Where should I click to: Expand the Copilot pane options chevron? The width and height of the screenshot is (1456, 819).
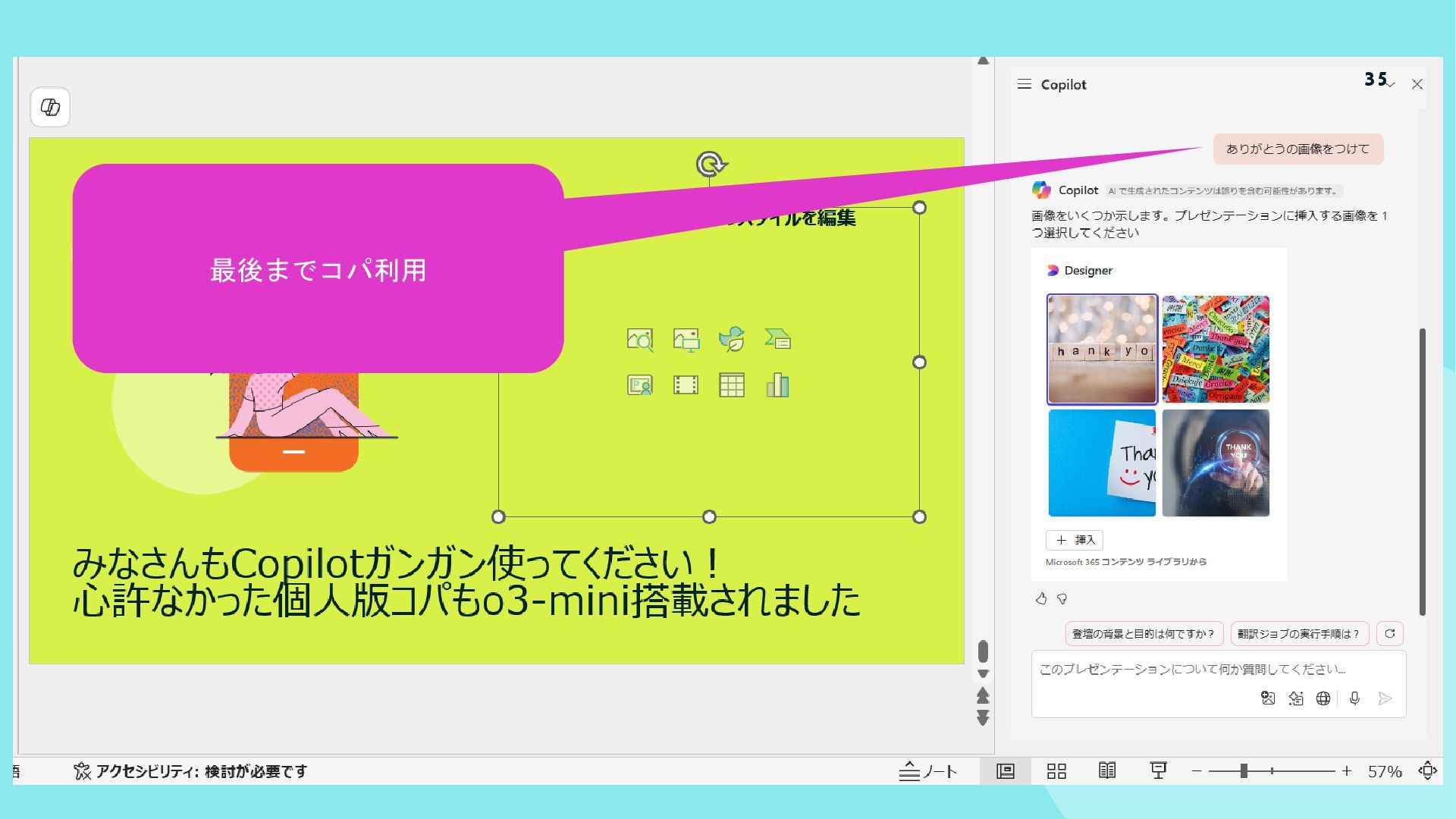1390,85
